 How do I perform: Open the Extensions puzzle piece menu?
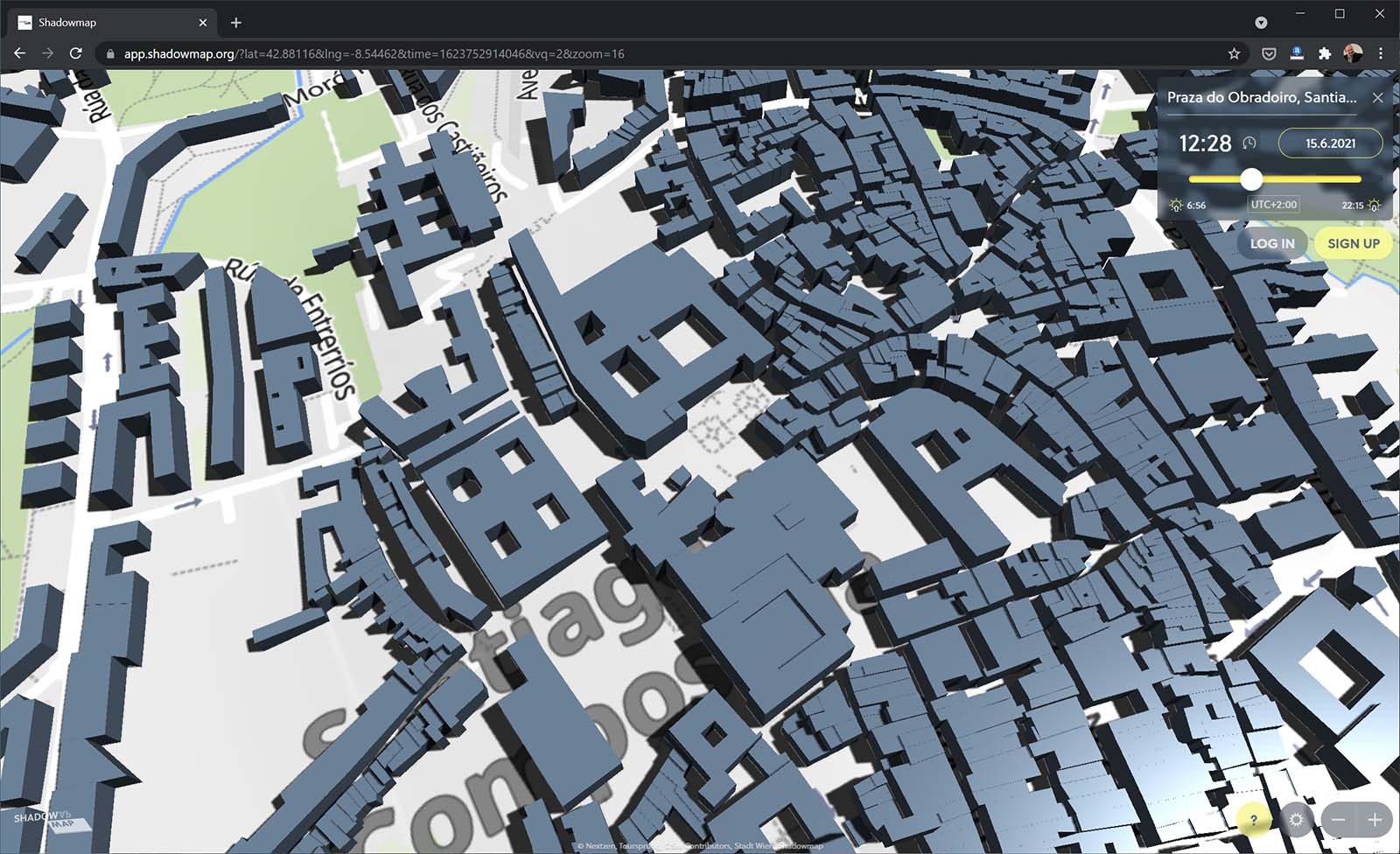coord(1325,53)
